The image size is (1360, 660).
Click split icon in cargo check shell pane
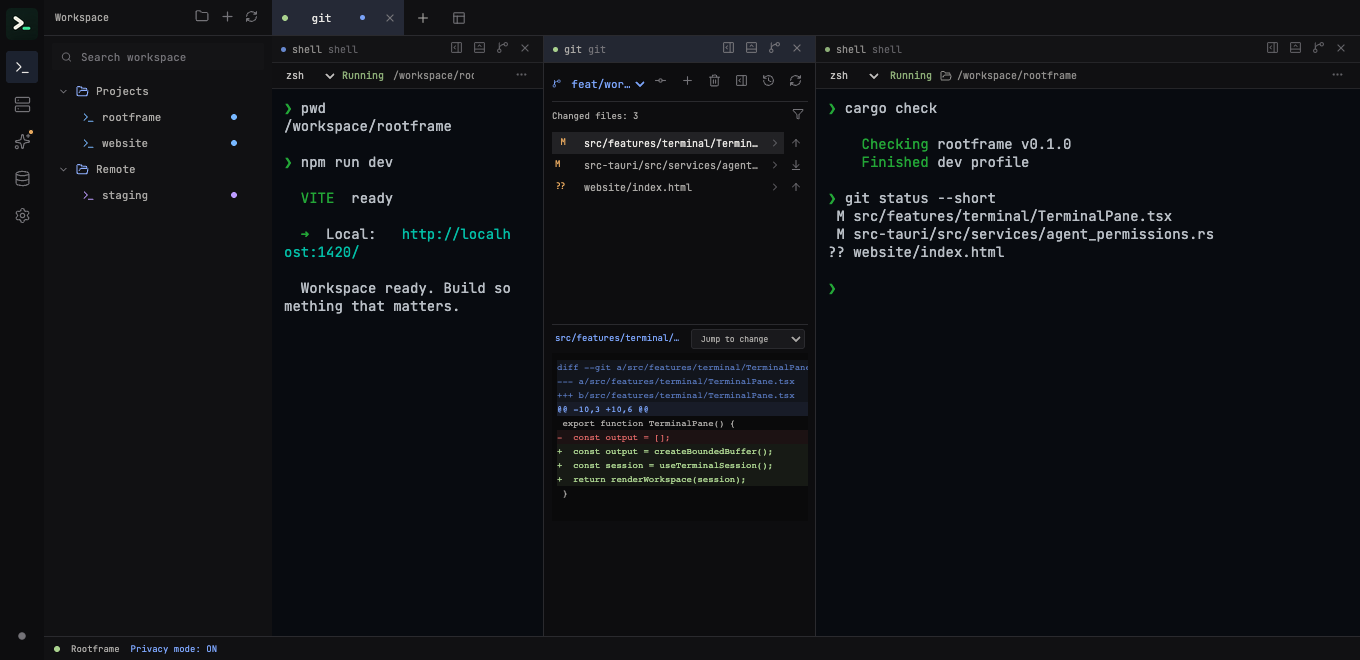point(1272,47)
